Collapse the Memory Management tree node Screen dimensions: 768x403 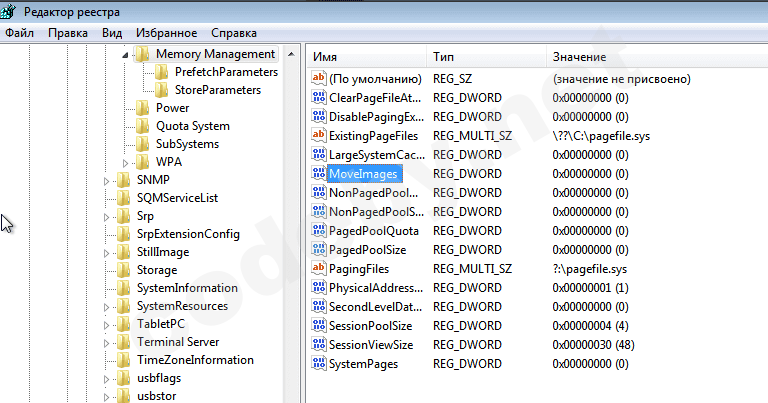127,54
